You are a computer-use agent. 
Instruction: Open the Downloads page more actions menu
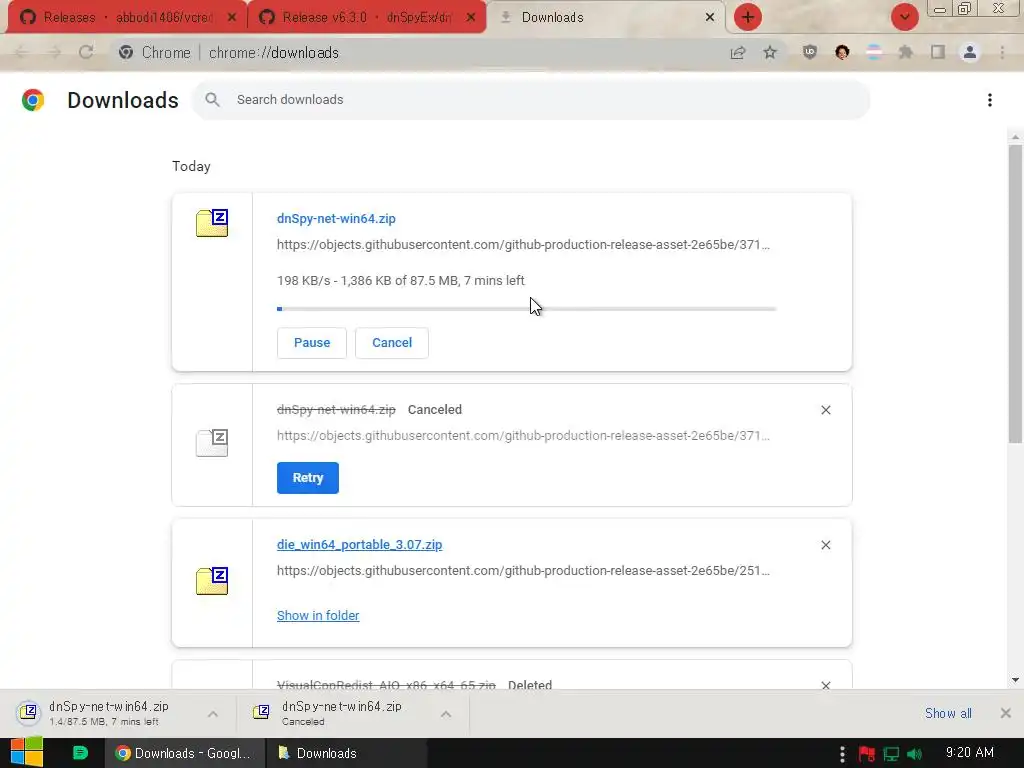click(990, 100)
